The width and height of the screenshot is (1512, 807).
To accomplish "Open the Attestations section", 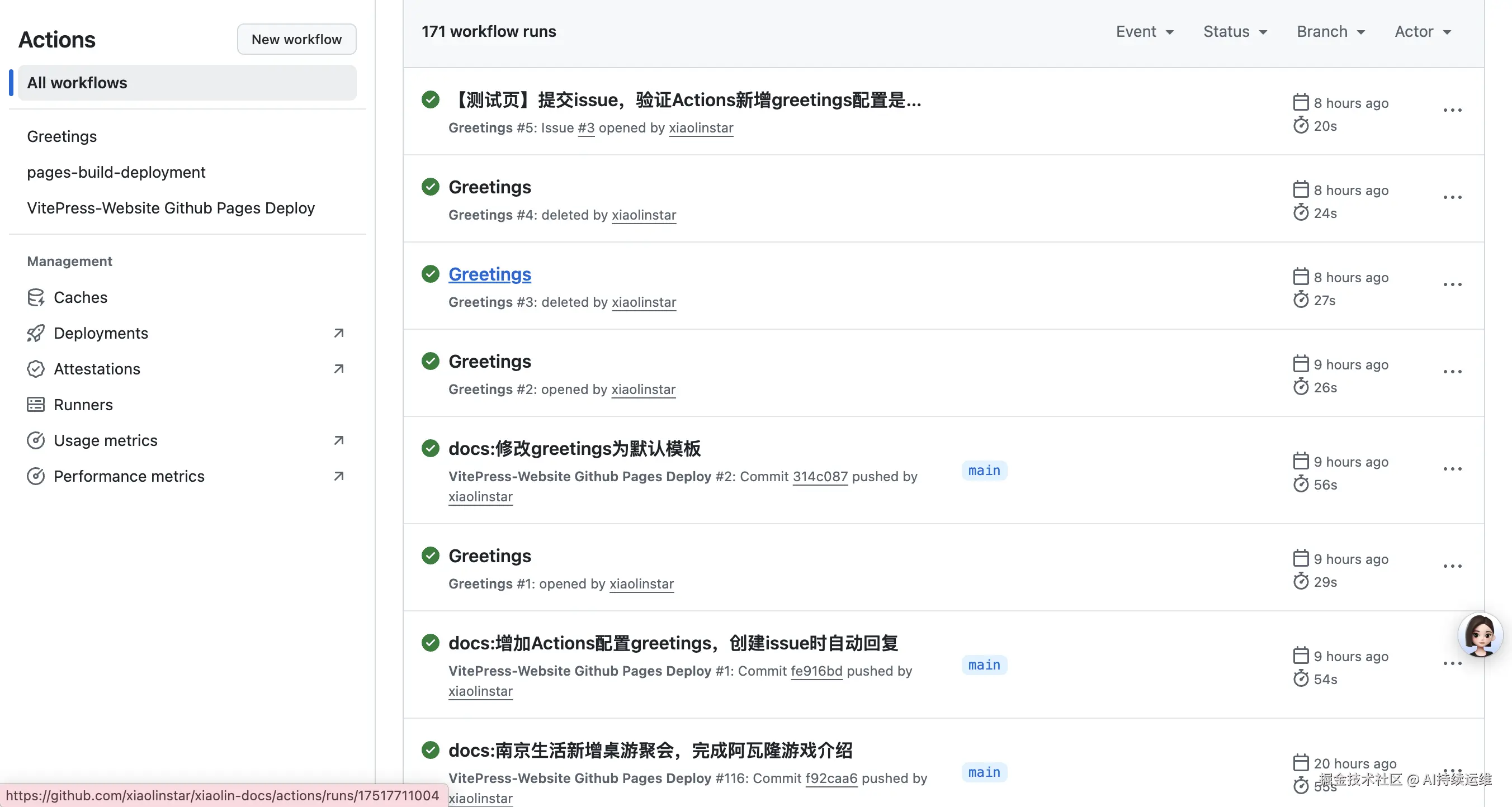I will 98,369.
